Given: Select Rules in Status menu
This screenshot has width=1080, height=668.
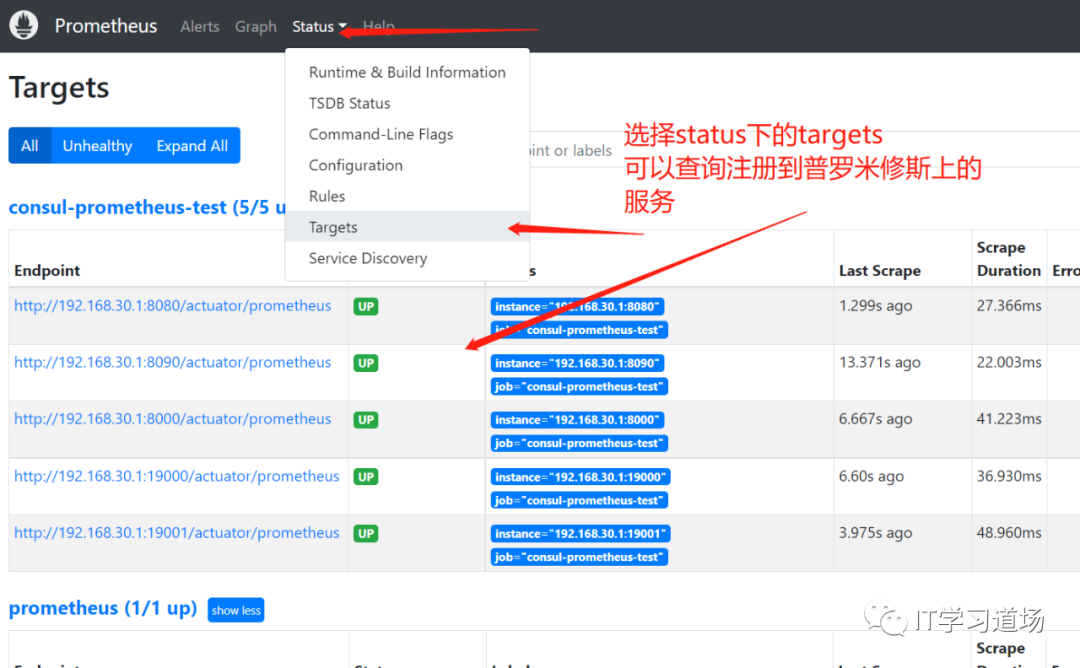Looking at the screenshot, I should pos(407,196).
